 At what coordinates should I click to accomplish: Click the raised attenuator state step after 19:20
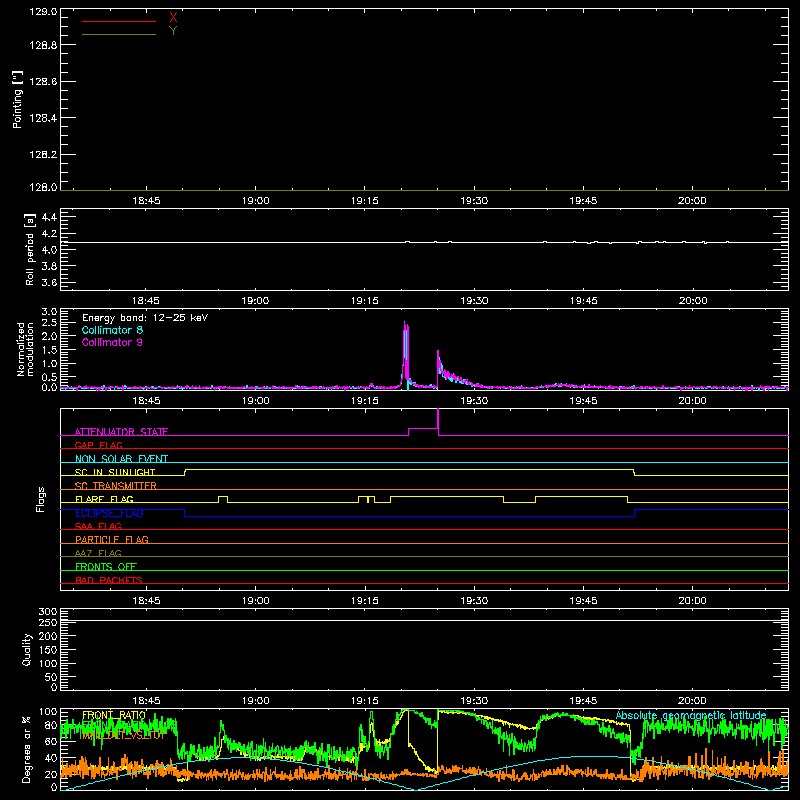pyautogui.click(x=423, y=429)
